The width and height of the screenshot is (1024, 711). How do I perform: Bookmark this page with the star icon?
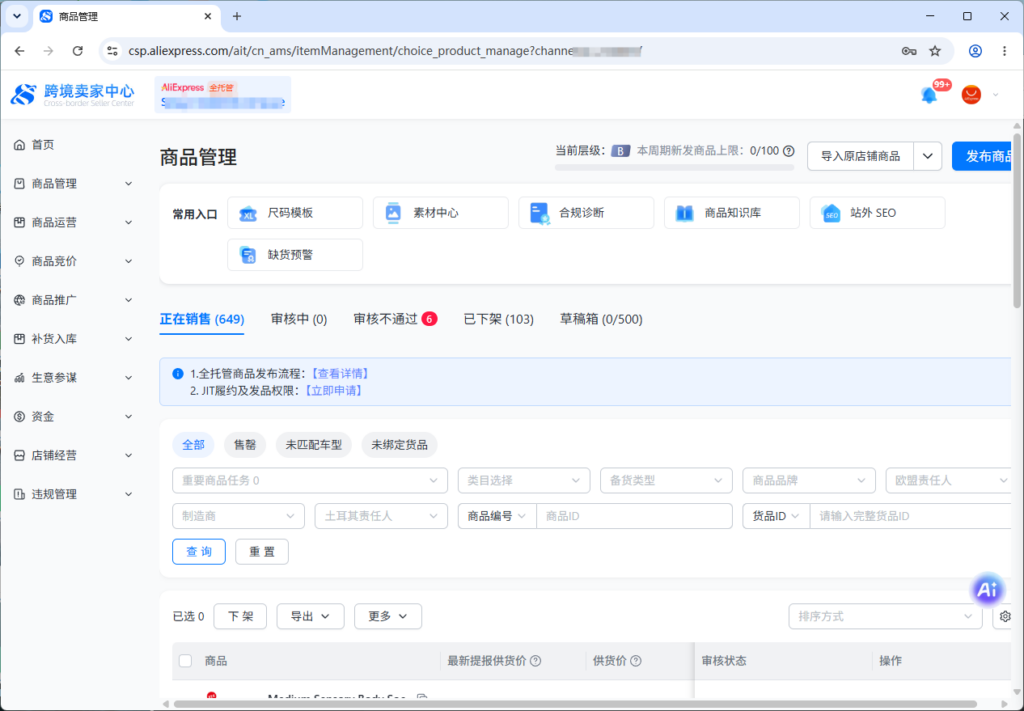(x=935, y=51)
